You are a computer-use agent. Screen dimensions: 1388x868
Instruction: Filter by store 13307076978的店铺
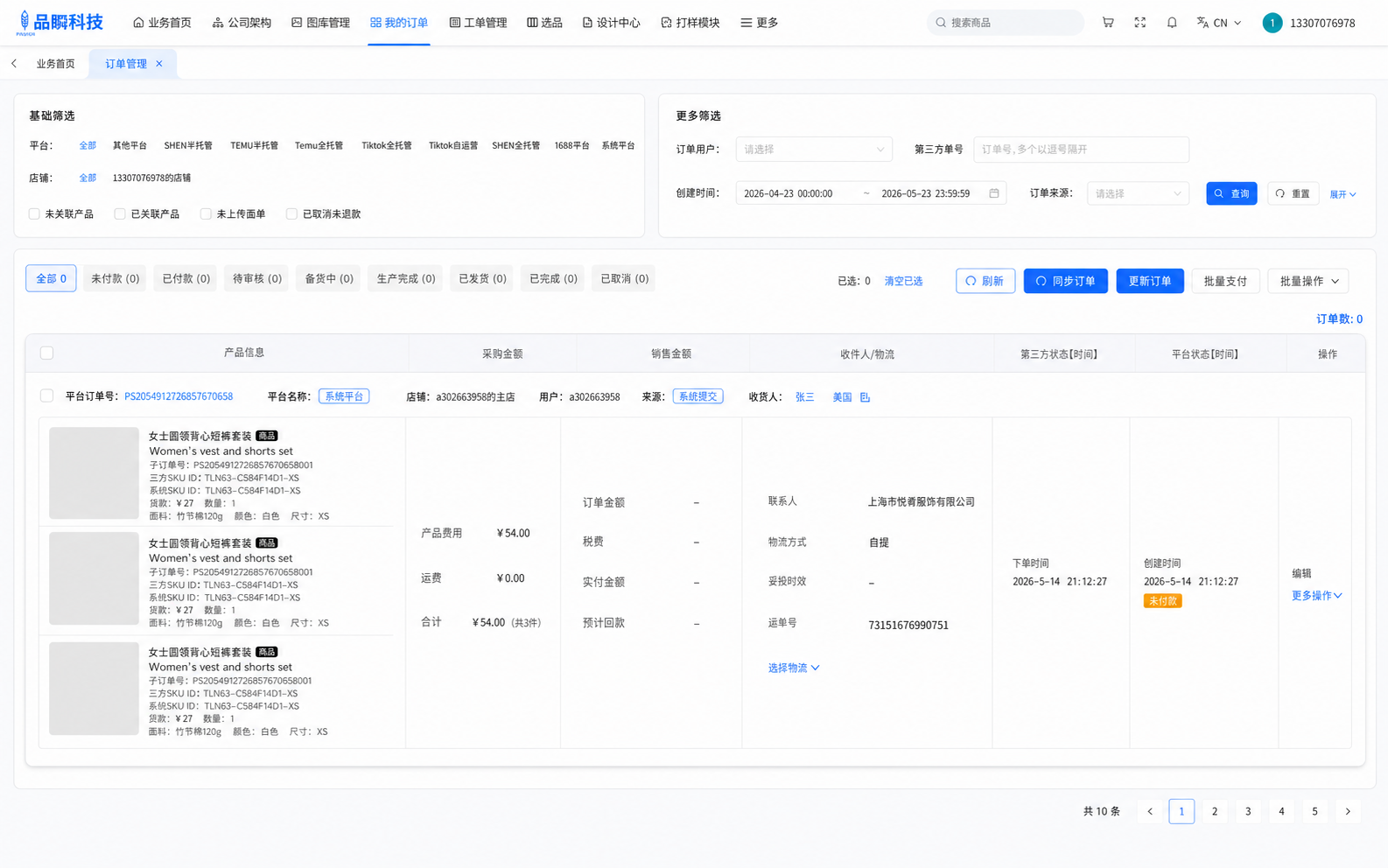pos(151,178)
